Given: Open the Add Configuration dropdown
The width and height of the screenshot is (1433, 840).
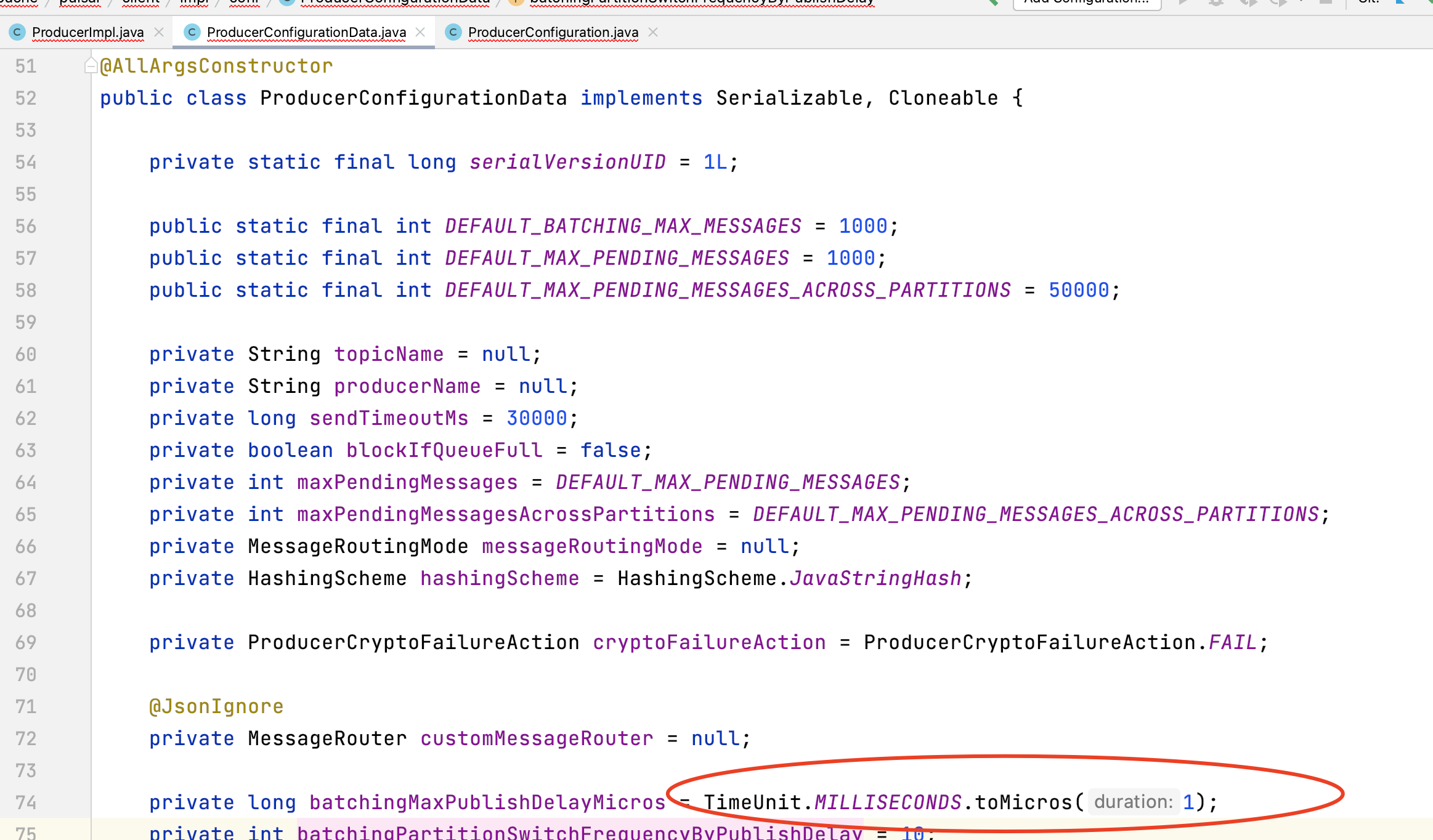Looking at the screenshot, I should click(x=1086, y=2).
